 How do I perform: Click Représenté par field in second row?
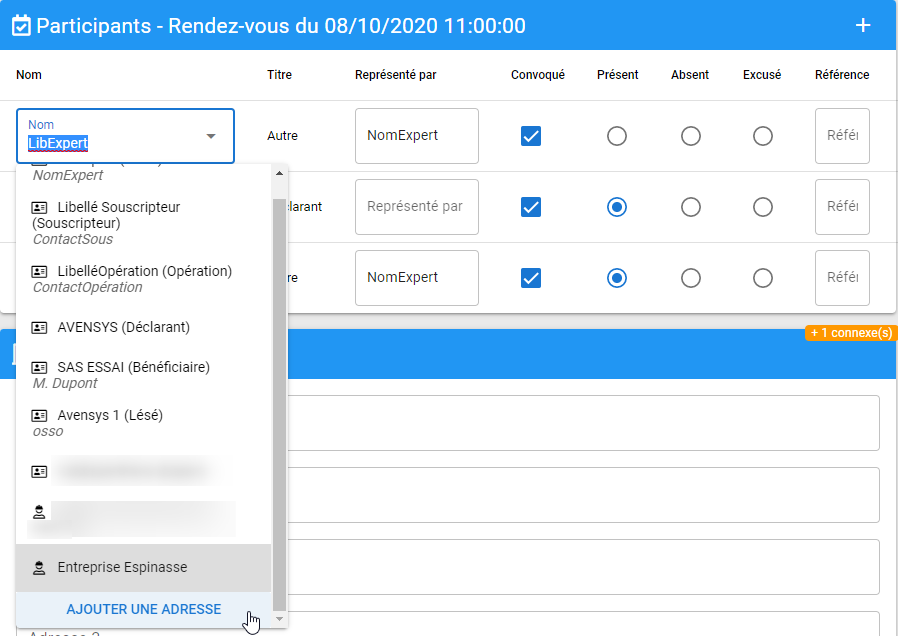(x=416, y=207)
